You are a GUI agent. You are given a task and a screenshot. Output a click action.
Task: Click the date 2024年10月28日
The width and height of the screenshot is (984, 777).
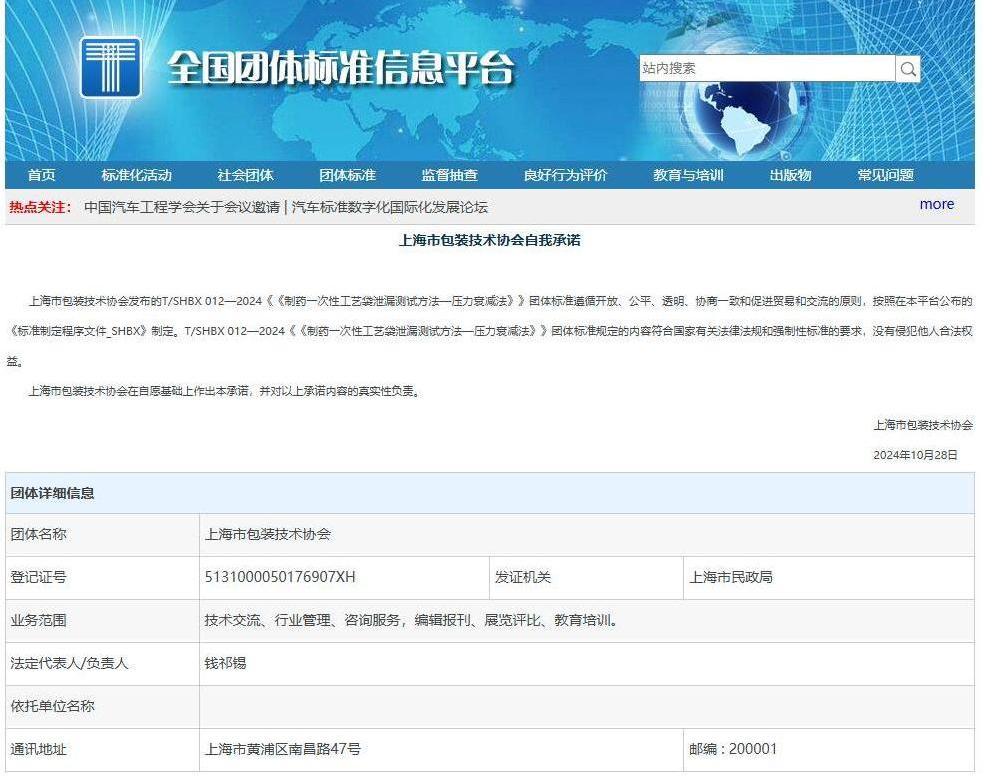[x=915, y=455]
